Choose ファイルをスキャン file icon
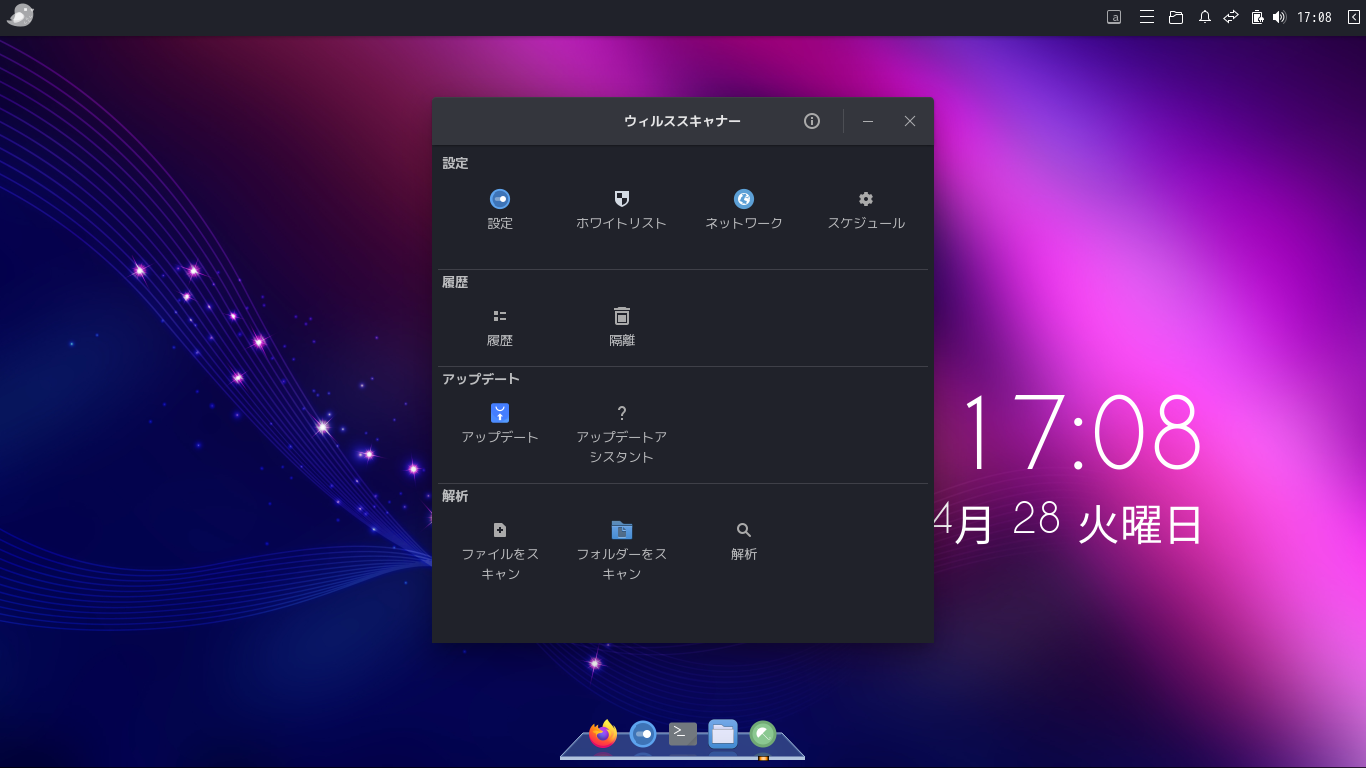 coord(500,530)
